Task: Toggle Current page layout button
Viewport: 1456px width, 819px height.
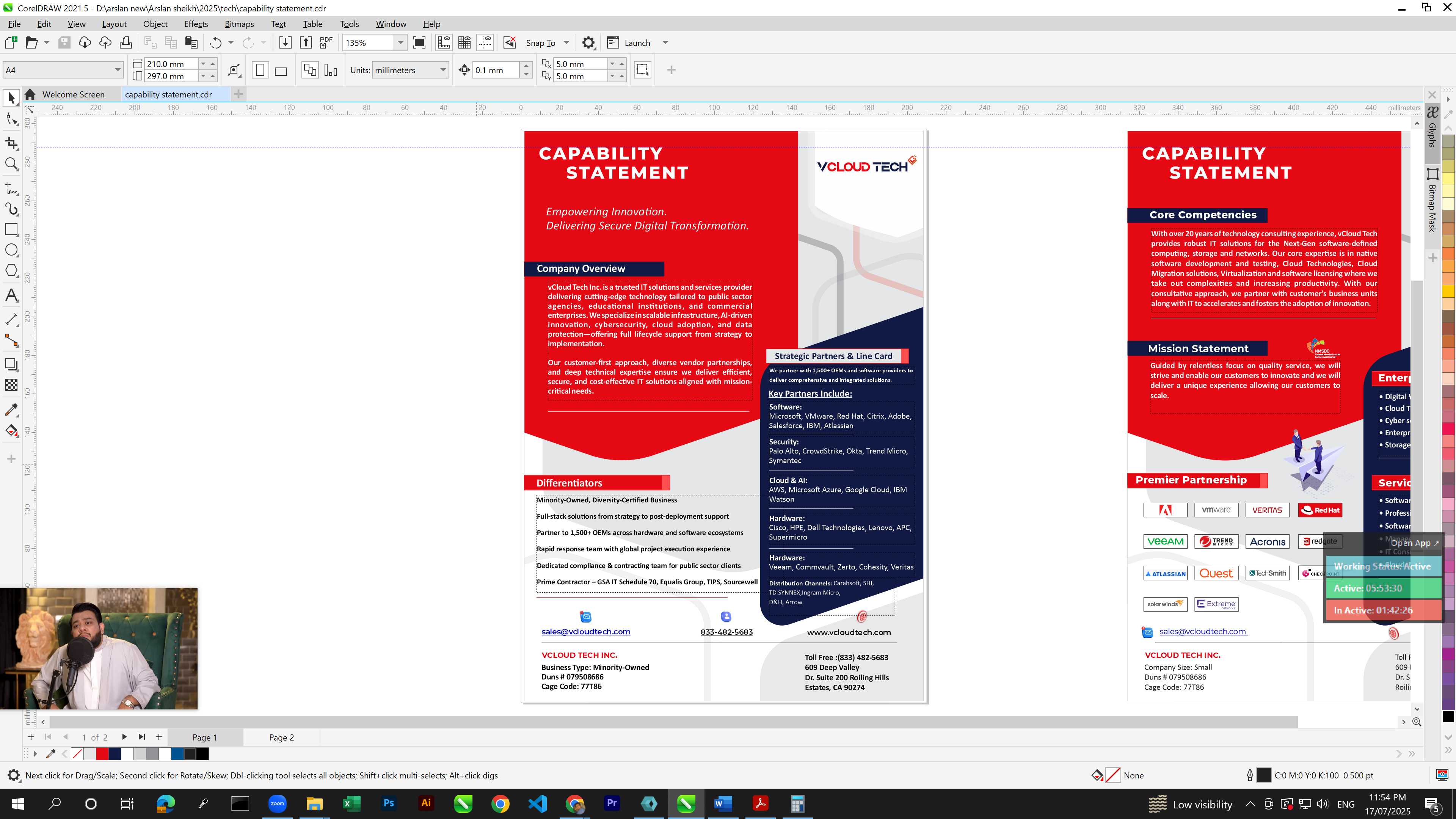Action: pyautogui.click(x=331, y=70)
